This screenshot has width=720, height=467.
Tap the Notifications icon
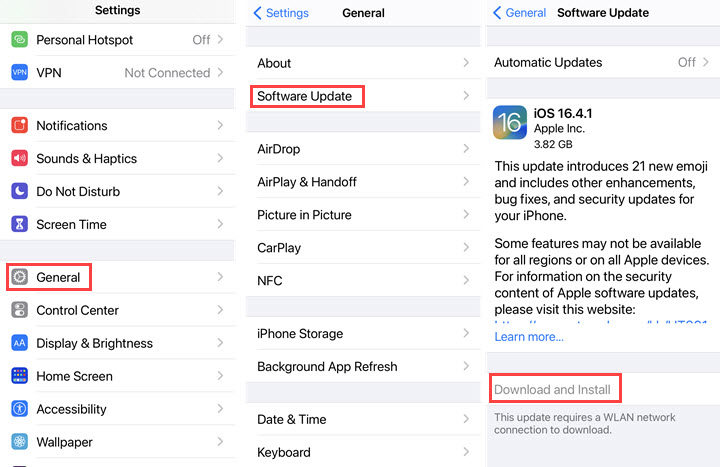pos(19,125)
